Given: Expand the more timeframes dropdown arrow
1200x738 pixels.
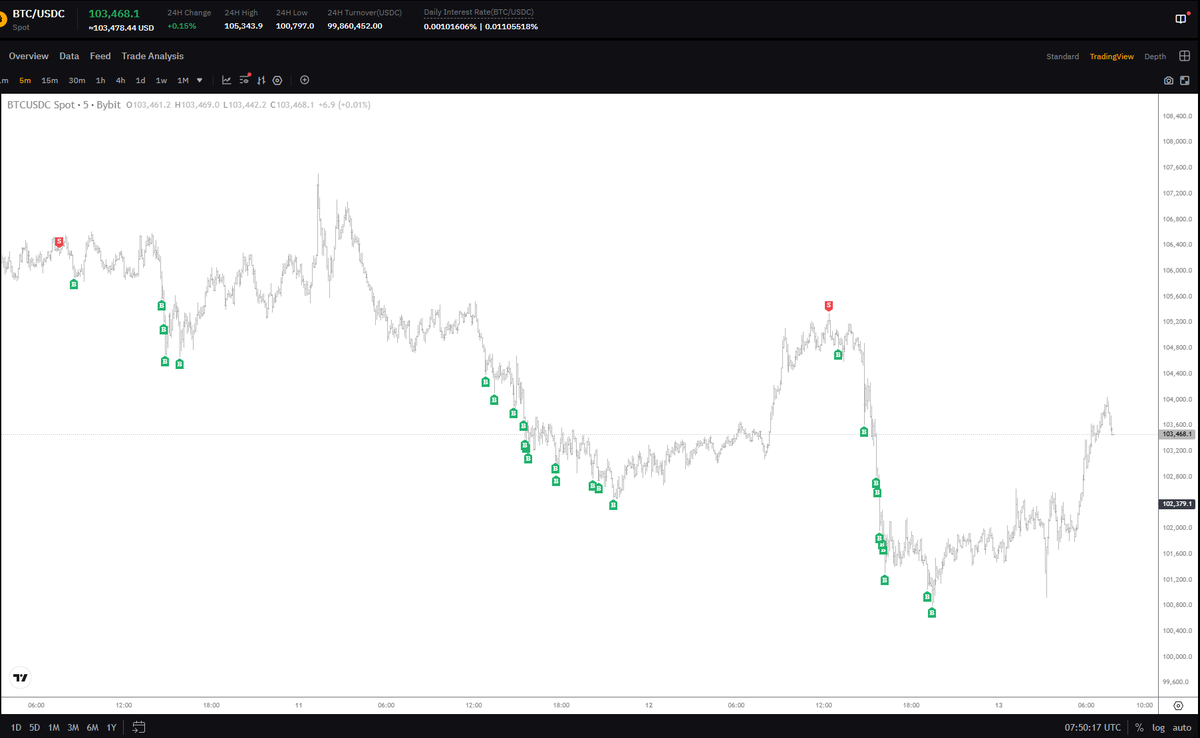Looking at the screenshot, I should click(x=200, y=80).
